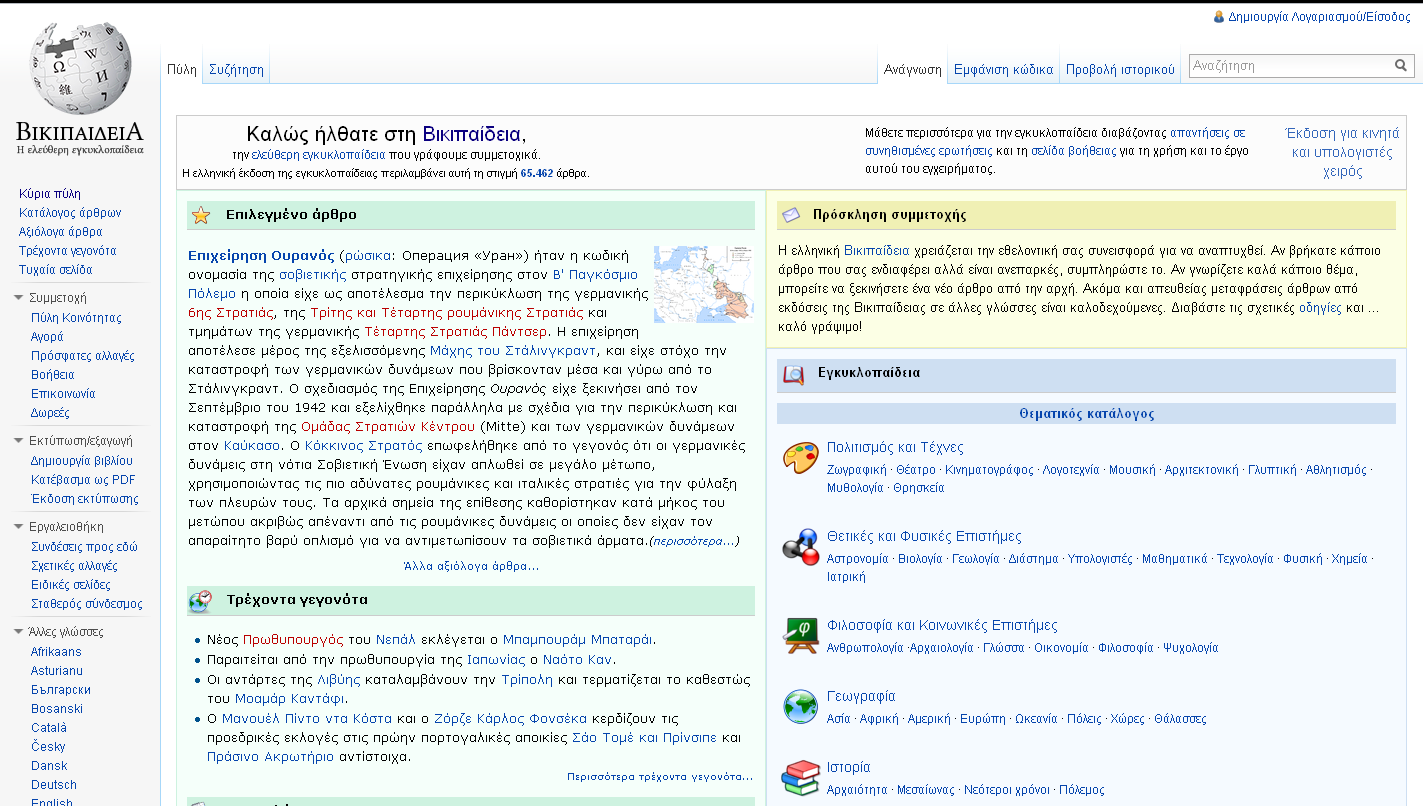Click the magnifier book icon beside Εγκυκλοπαίδεια

tap(793, 374)
